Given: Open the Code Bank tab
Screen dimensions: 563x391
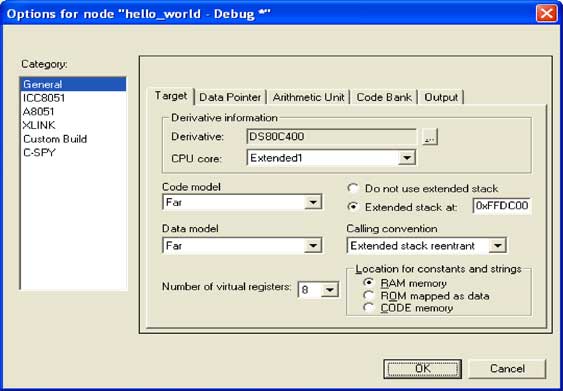Looking at the screenshot, I should coord(384,97).
